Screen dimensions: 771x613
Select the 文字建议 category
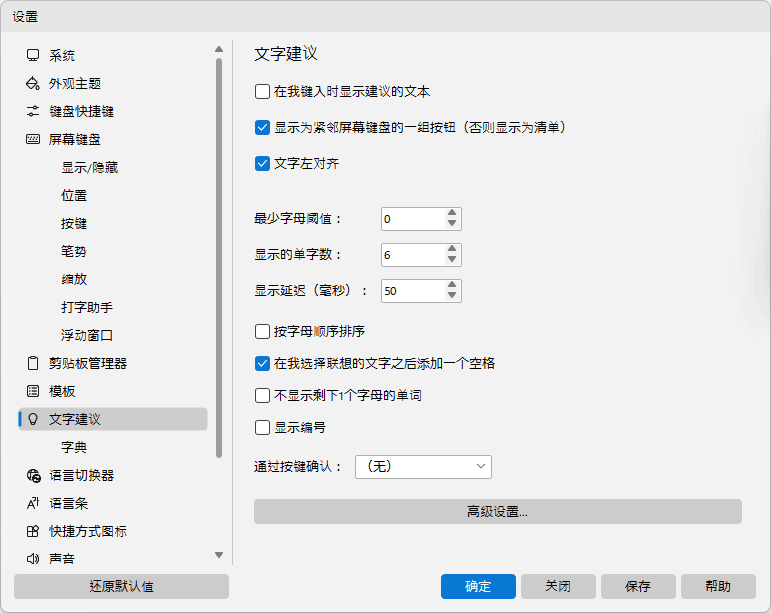(x=113, y=419)
